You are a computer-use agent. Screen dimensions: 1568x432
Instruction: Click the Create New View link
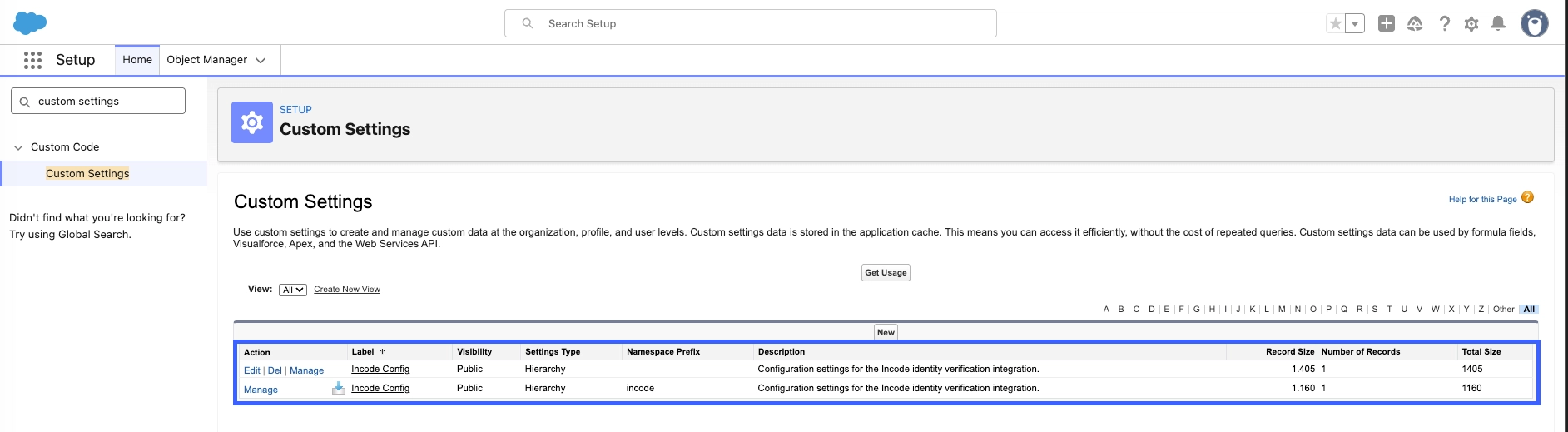347,290
